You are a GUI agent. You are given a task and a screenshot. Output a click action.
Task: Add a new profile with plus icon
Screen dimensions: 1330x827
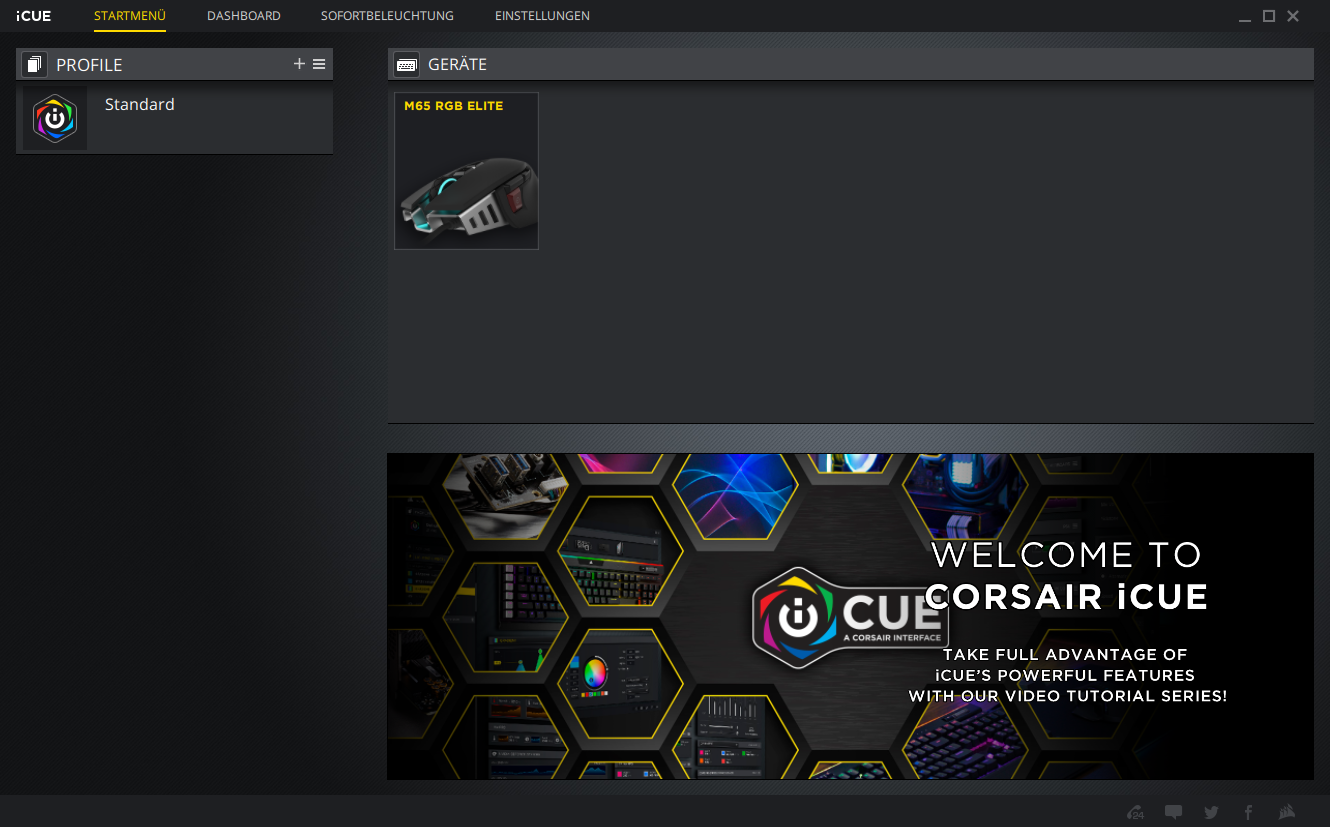click(x=299, y=64)
